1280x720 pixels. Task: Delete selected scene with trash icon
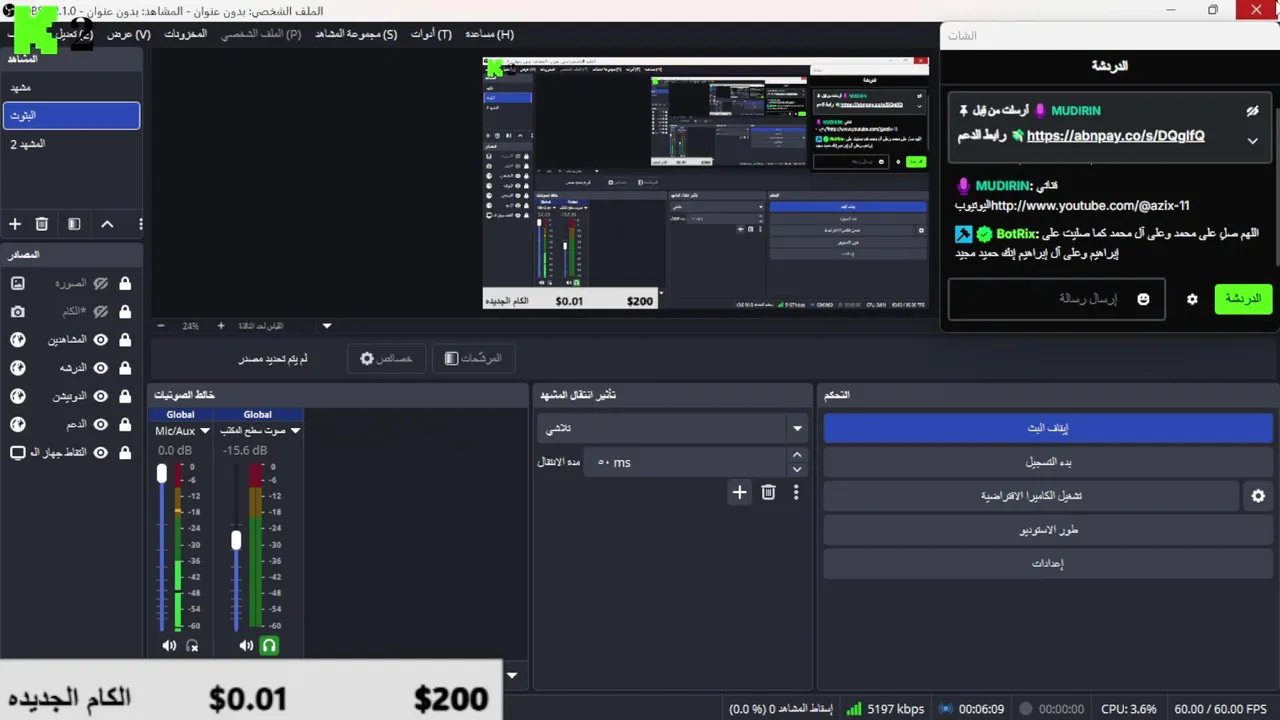pos(42,224)
